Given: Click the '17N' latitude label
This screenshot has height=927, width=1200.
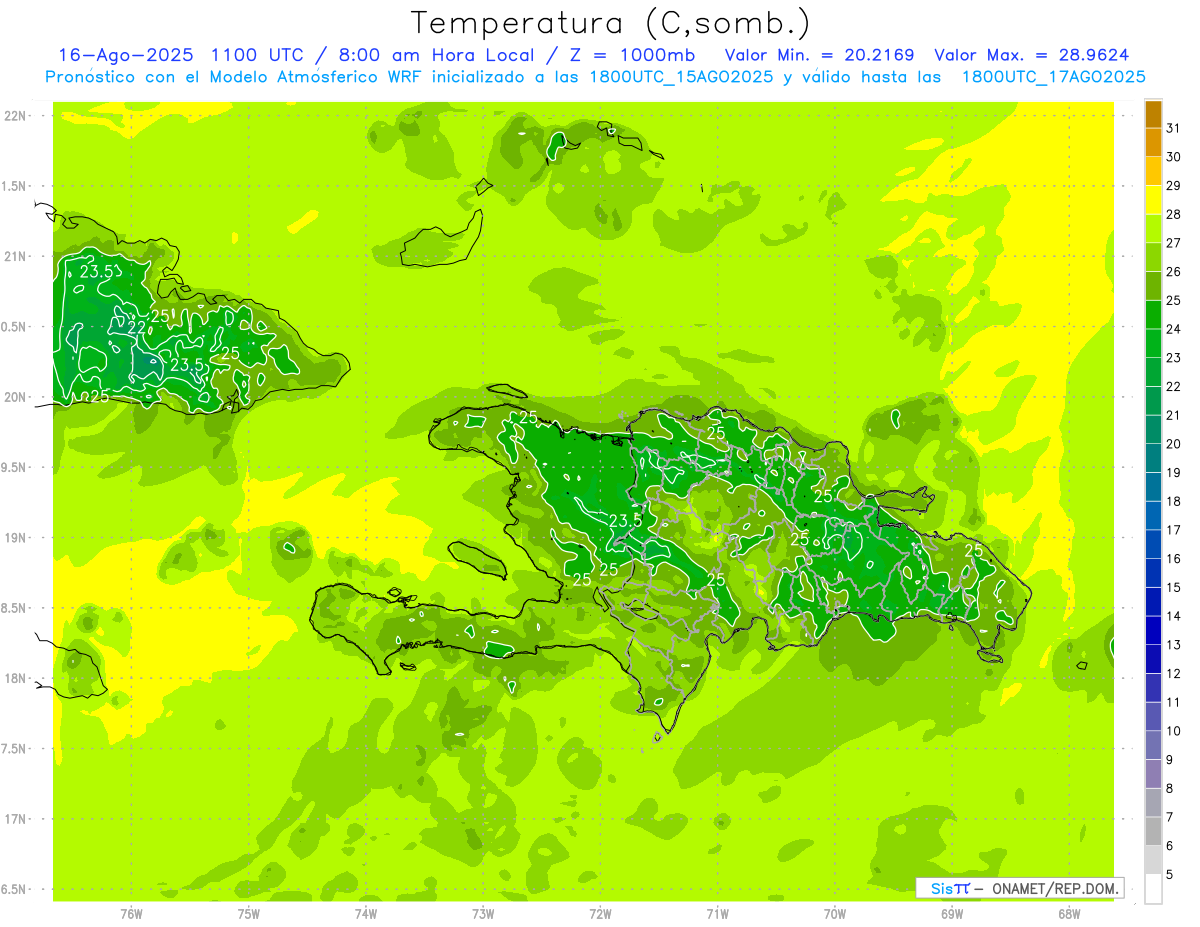Looking at the screenshot, I should [15, 820].
